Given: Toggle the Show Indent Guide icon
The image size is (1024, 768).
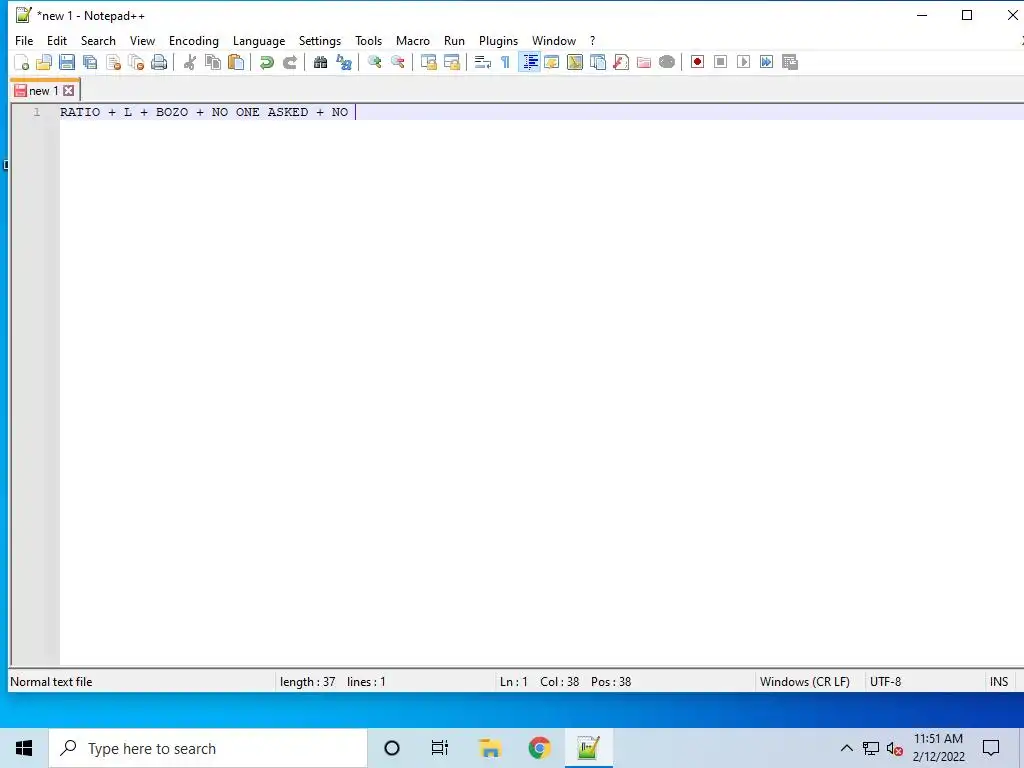Looking at the screenshot, I should point(529,62).
